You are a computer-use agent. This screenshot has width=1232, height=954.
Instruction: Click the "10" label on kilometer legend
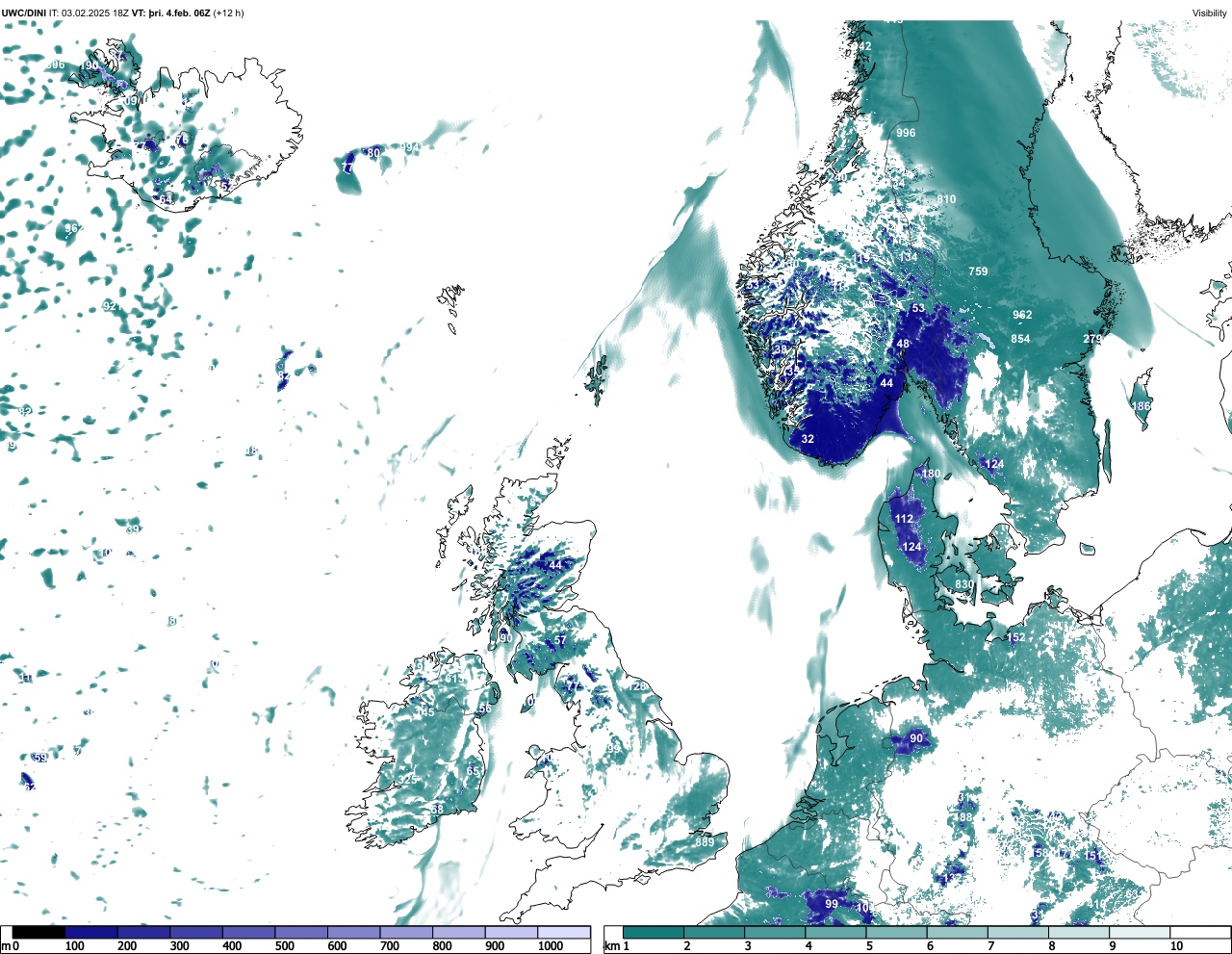coord(1176,946)
